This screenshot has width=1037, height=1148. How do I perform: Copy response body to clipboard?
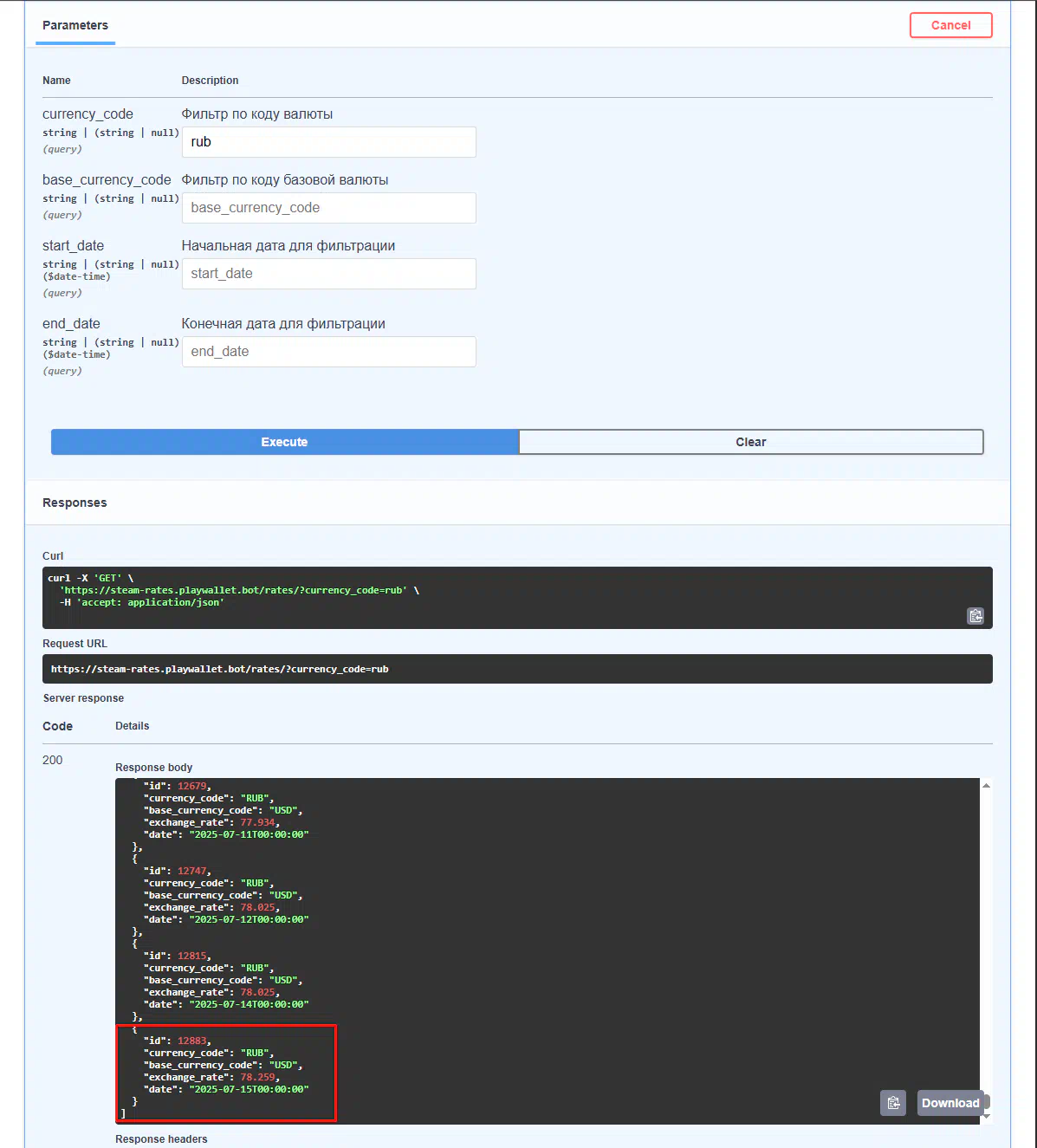tap(893, 1103)
